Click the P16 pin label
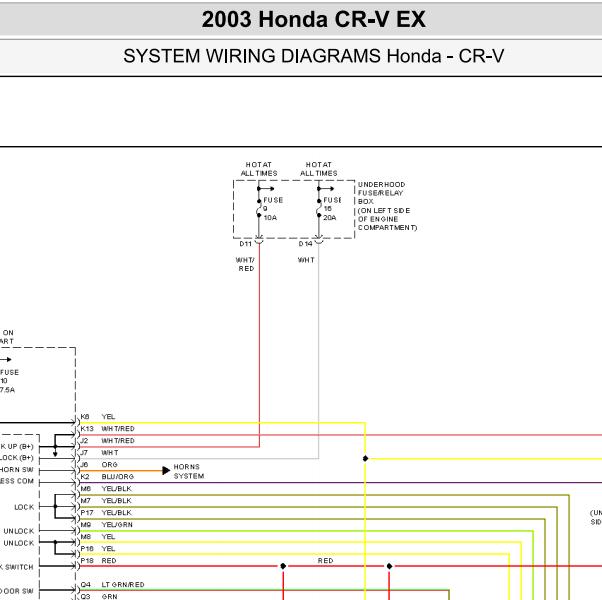The height and width of the screenshot is (600, 602). coord(87,549)
